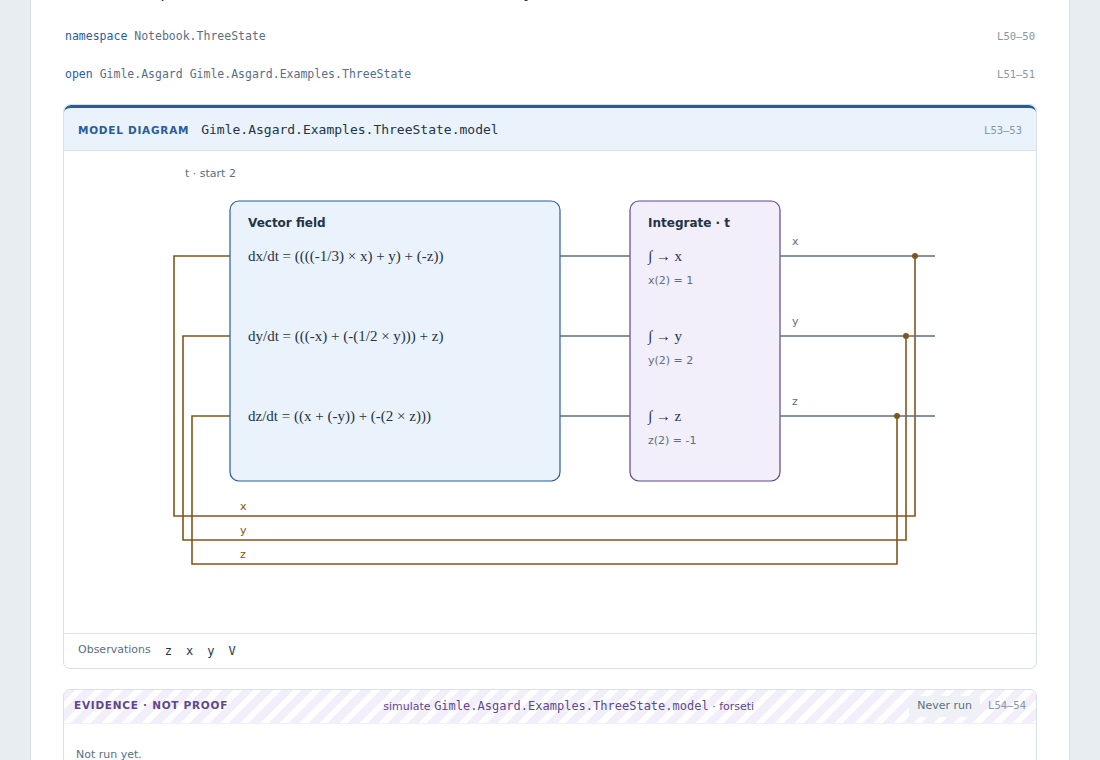
Task: Click the line range label L51–51
Action: [x=1016, y=74]
